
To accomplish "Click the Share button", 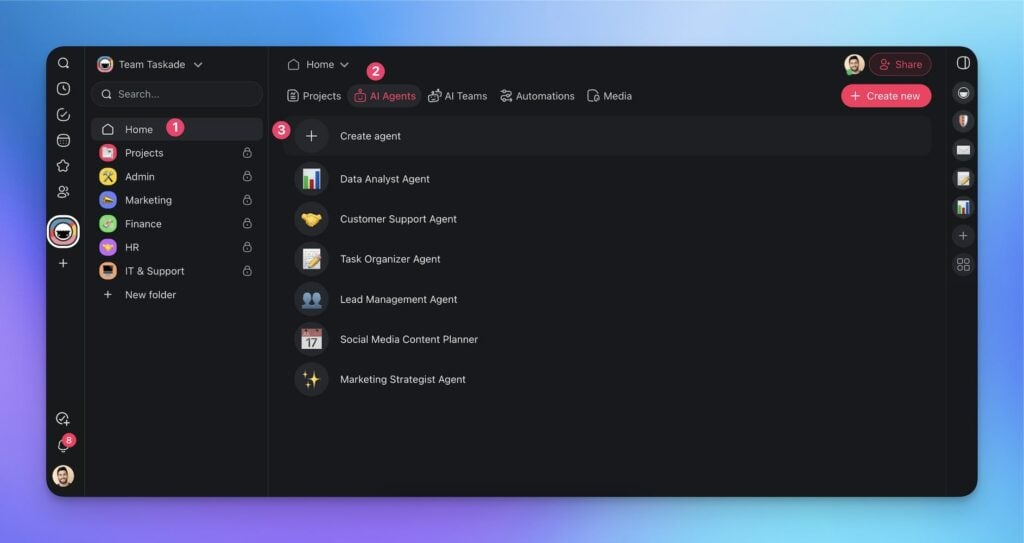I will pyautogui.click(x=899, y=64).
